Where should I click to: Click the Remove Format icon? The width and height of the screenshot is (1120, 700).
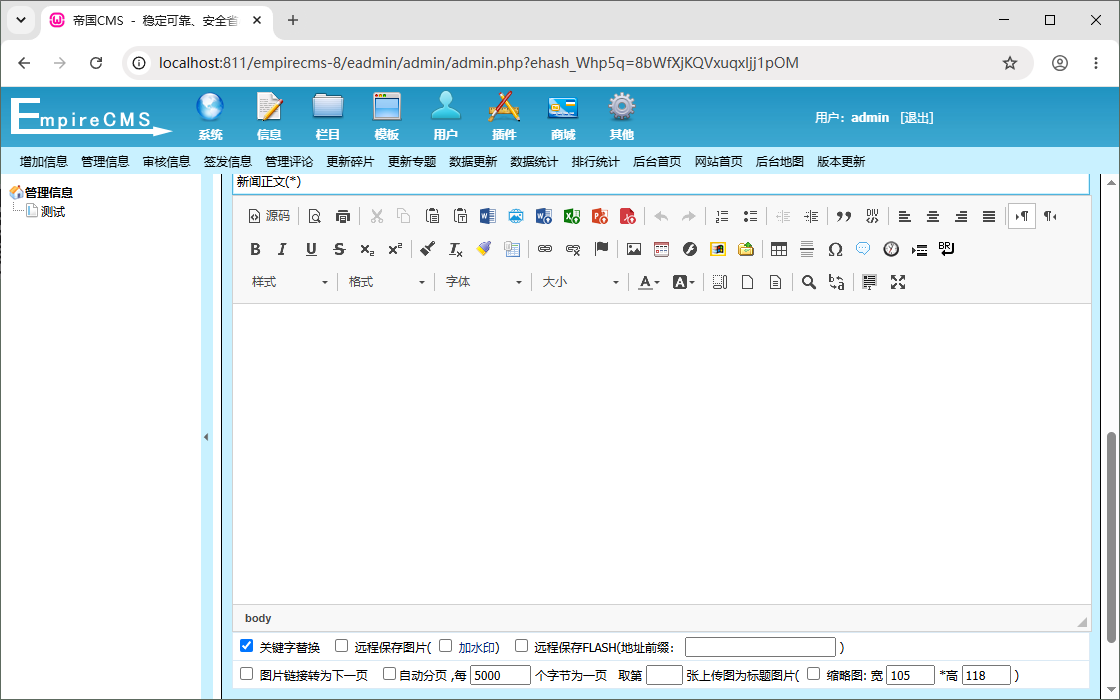(x=456, y=249)
